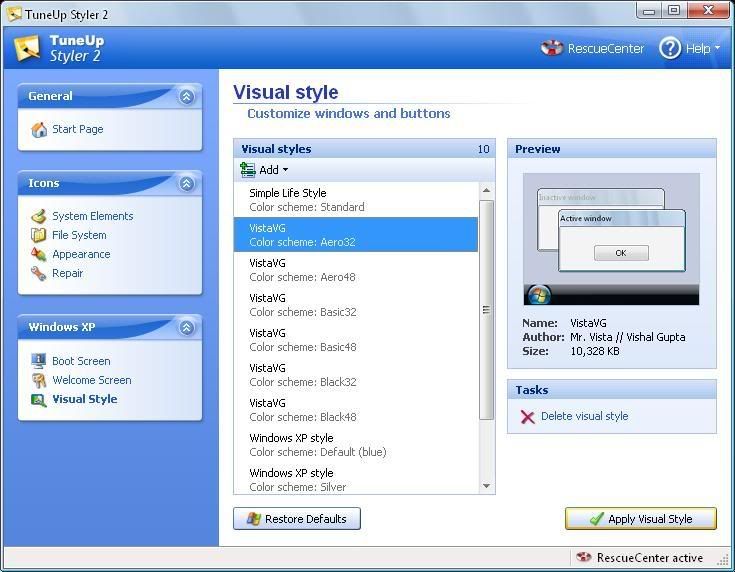Click the Repair wrench icon
The width and height of the screenshot is (735, 572).
pos(39,273)
